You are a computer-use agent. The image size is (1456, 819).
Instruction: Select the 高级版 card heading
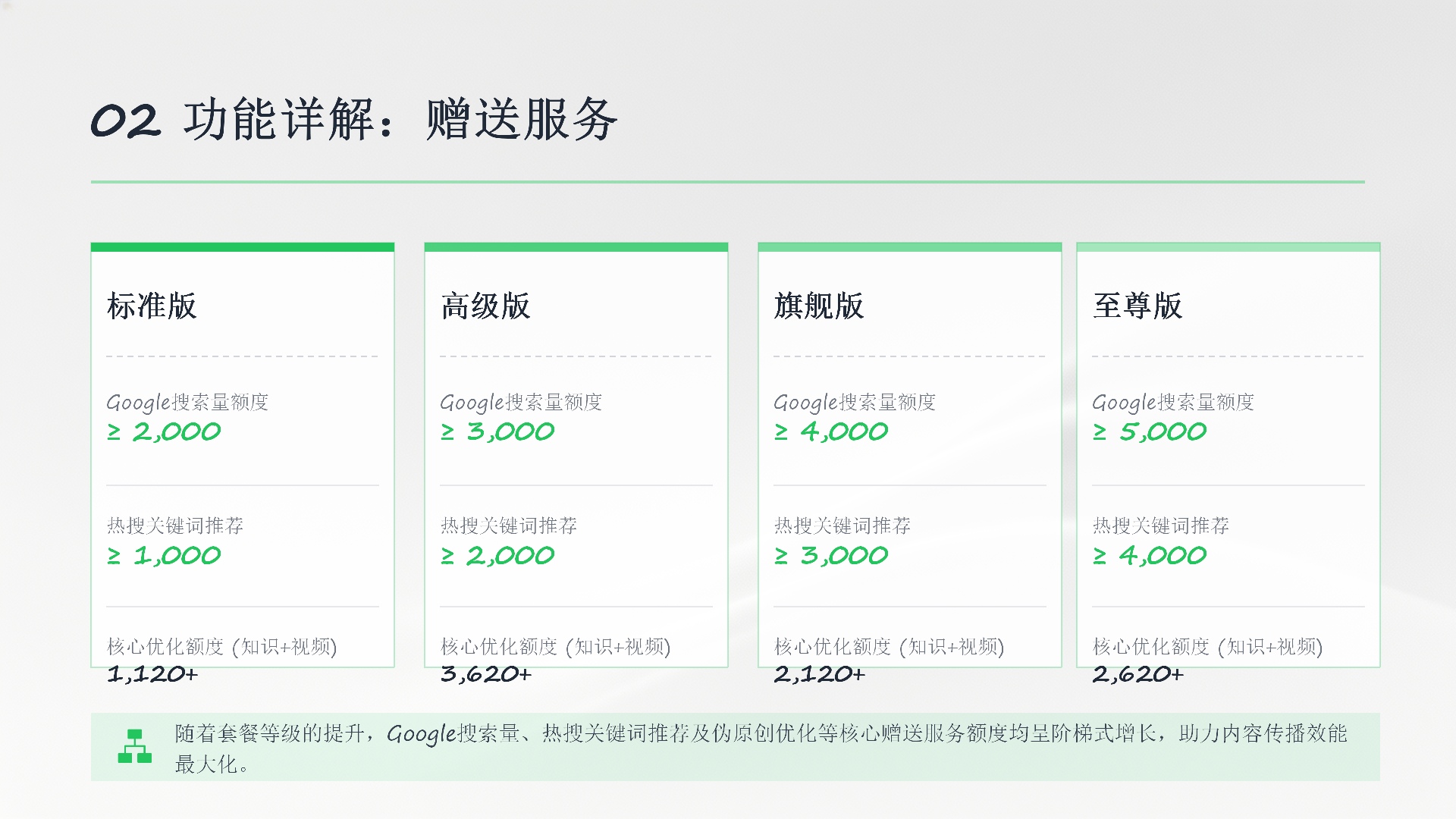click(x=485, y=306)
